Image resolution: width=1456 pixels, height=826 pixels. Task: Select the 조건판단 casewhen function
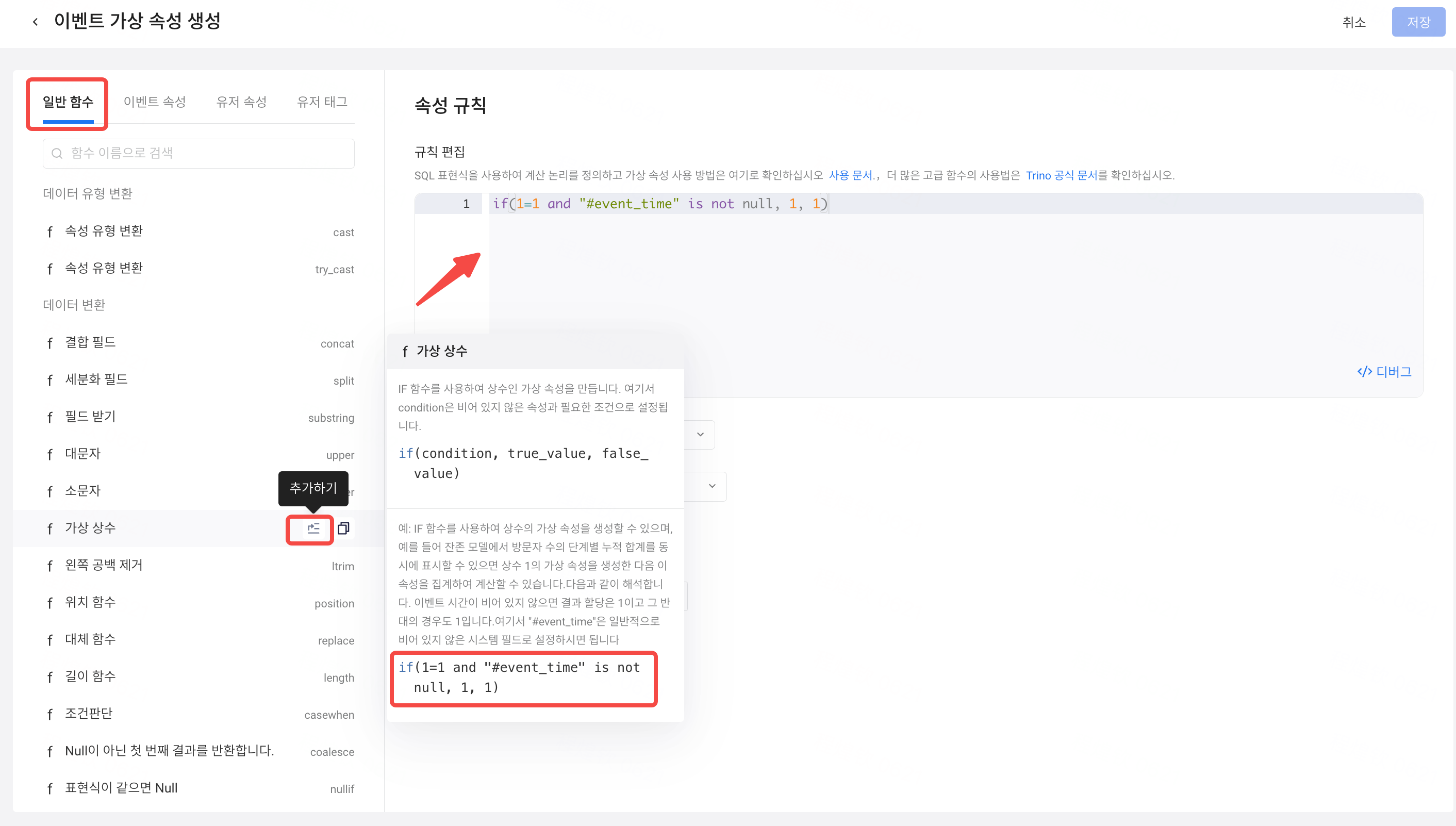(x=198, y=714)
